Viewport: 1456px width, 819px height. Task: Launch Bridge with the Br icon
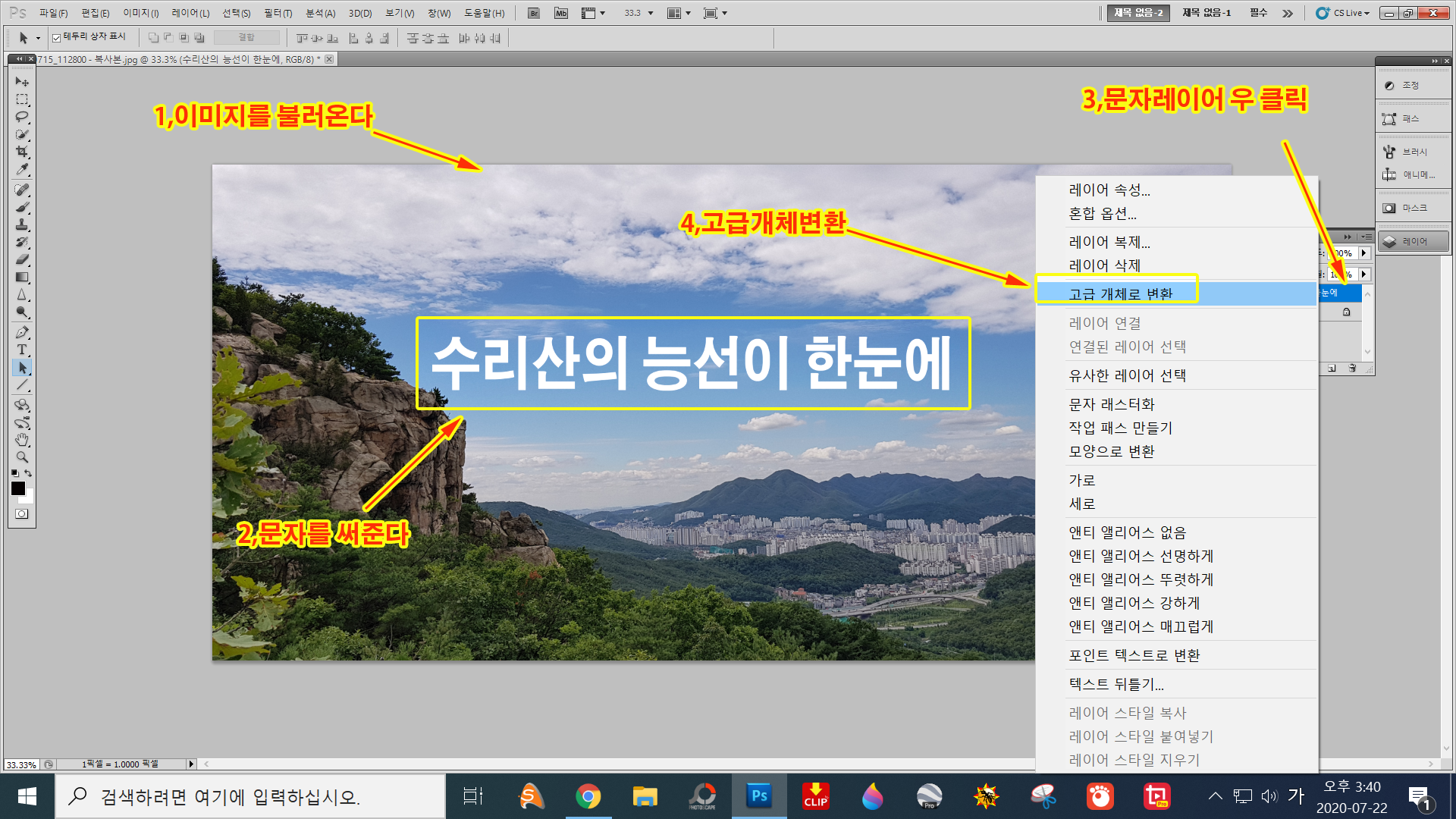[x=534, y=13]
